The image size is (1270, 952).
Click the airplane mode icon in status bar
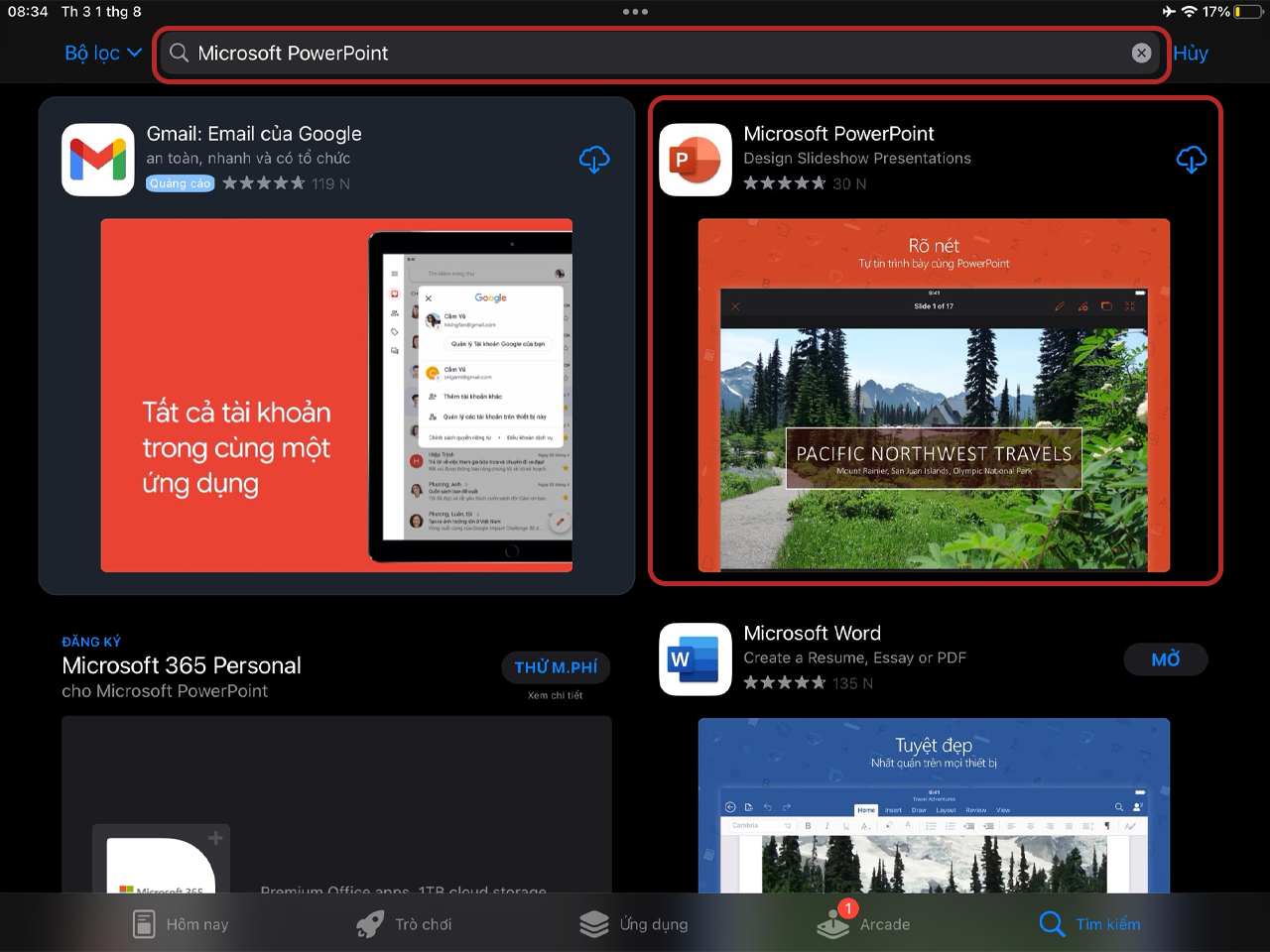[x=1168, y=12]
